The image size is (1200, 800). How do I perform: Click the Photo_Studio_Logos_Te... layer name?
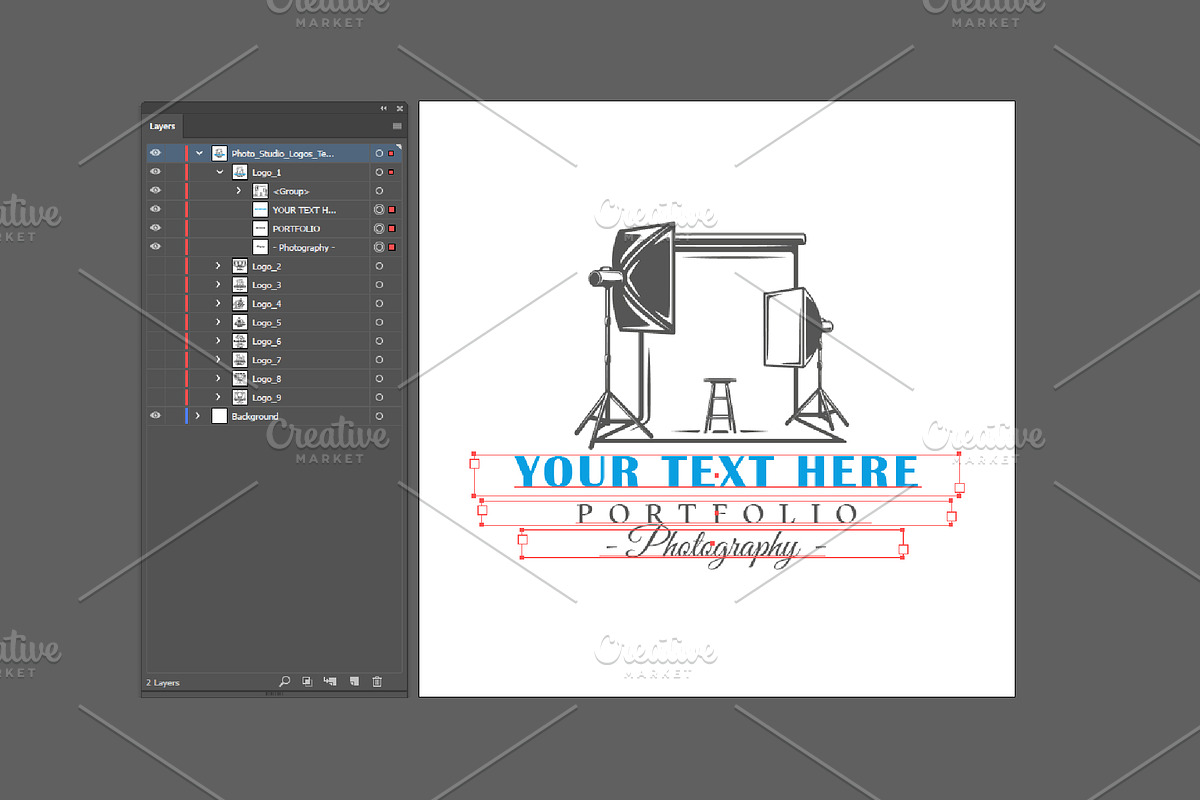[x=283, y=154]
